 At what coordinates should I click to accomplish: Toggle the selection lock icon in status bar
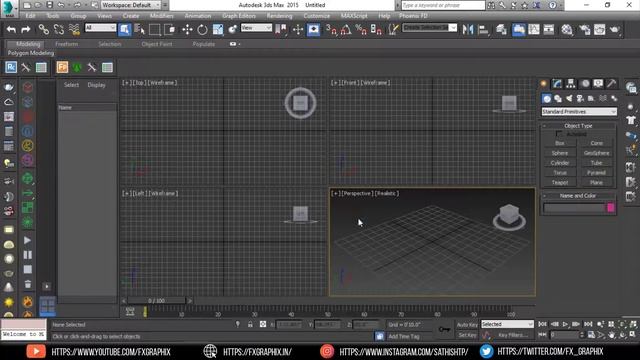(x=250, y=324)
